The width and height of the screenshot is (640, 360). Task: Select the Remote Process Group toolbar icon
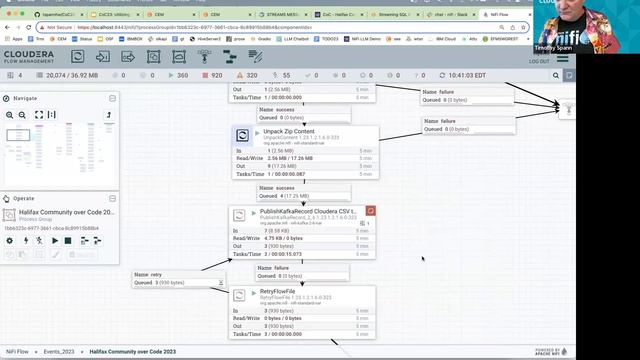179,56
